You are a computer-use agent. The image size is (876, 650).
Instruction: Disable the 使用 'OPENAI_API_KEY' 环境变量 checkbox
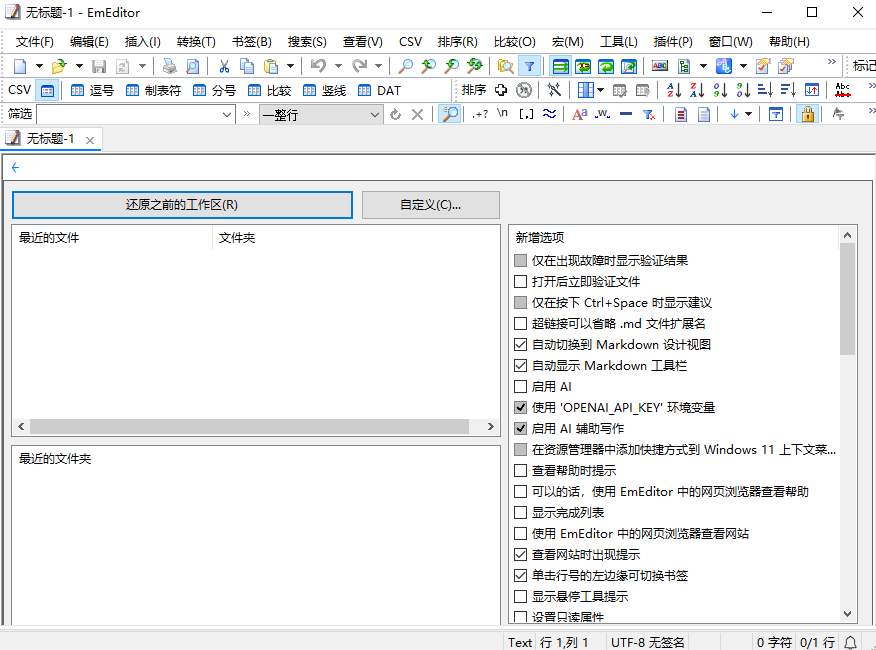[521, 407]
